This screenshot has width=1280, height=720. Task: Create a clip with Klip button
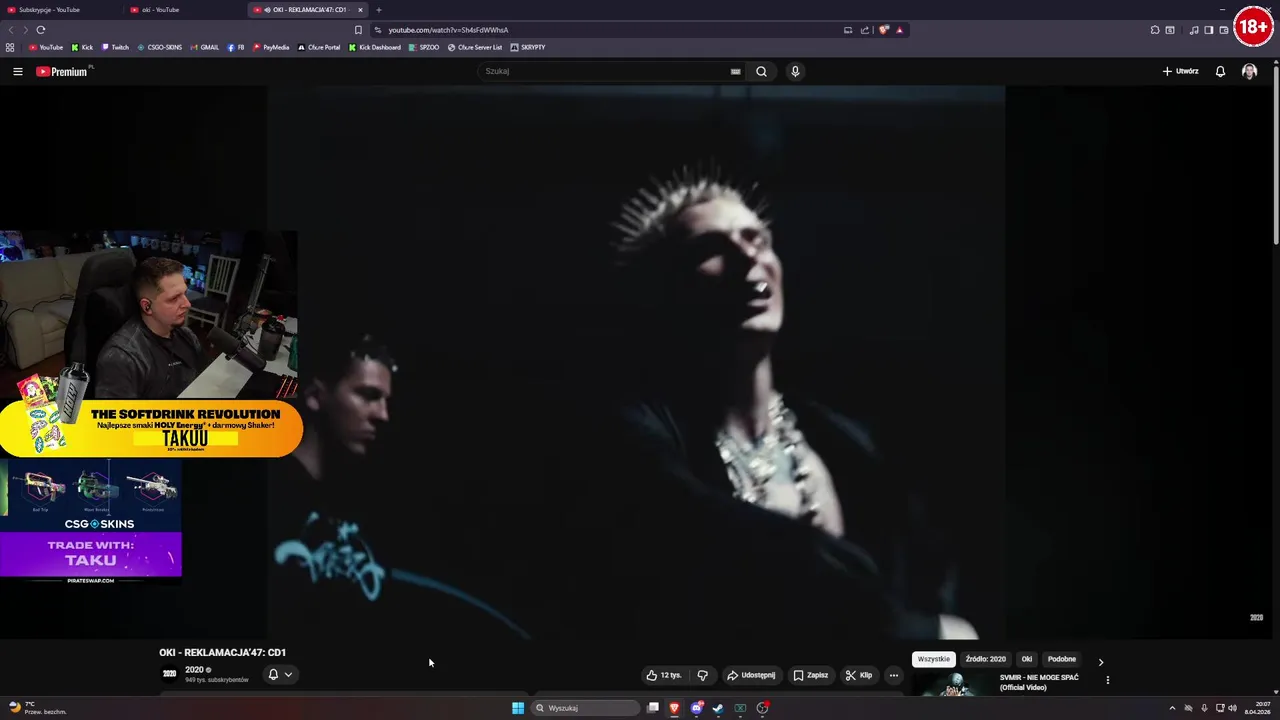(x=859, y=675)
